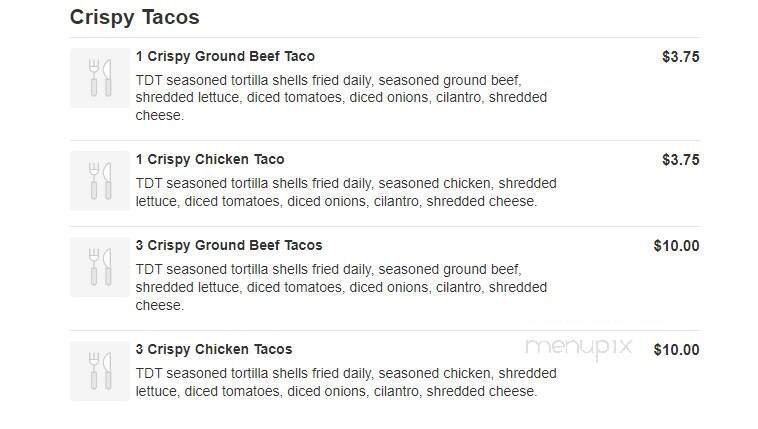
Task: Click the description under 1 Crispy Ground Beef Taco
Action: pyautogui.click(x=340, y=97)
